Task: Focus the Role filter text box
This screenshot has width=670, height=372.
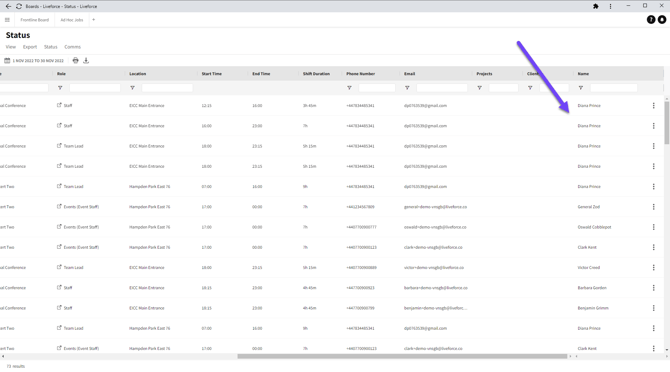Action: pos(95,88)
